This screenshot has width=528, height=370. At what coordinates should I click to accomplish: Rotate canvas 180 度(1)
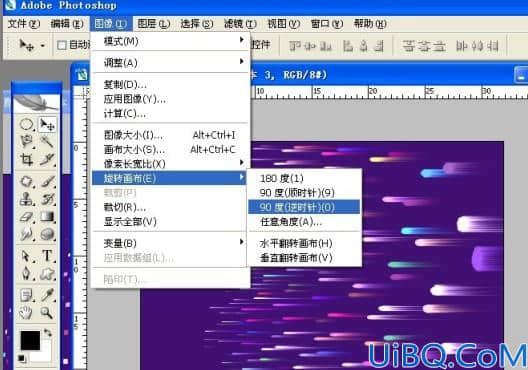pyautogui.click(x=304, y=178)
